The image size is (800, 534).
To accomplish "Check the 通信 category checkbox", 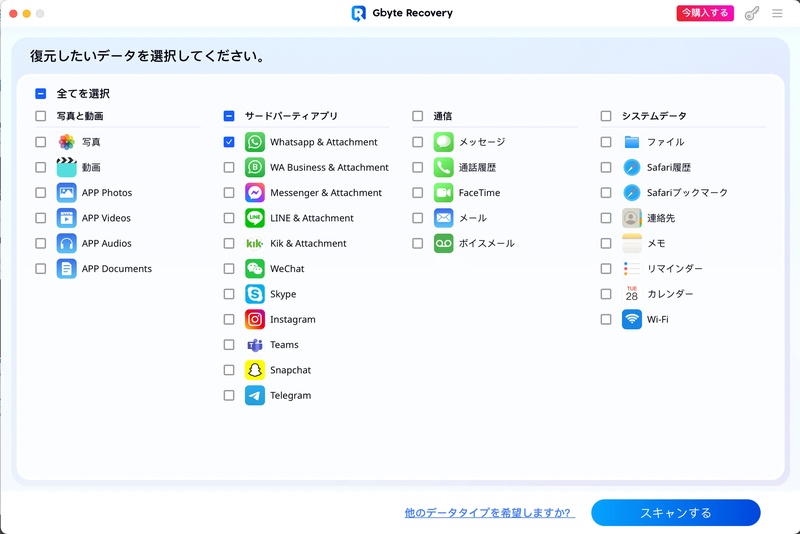I will pos(418,116).
